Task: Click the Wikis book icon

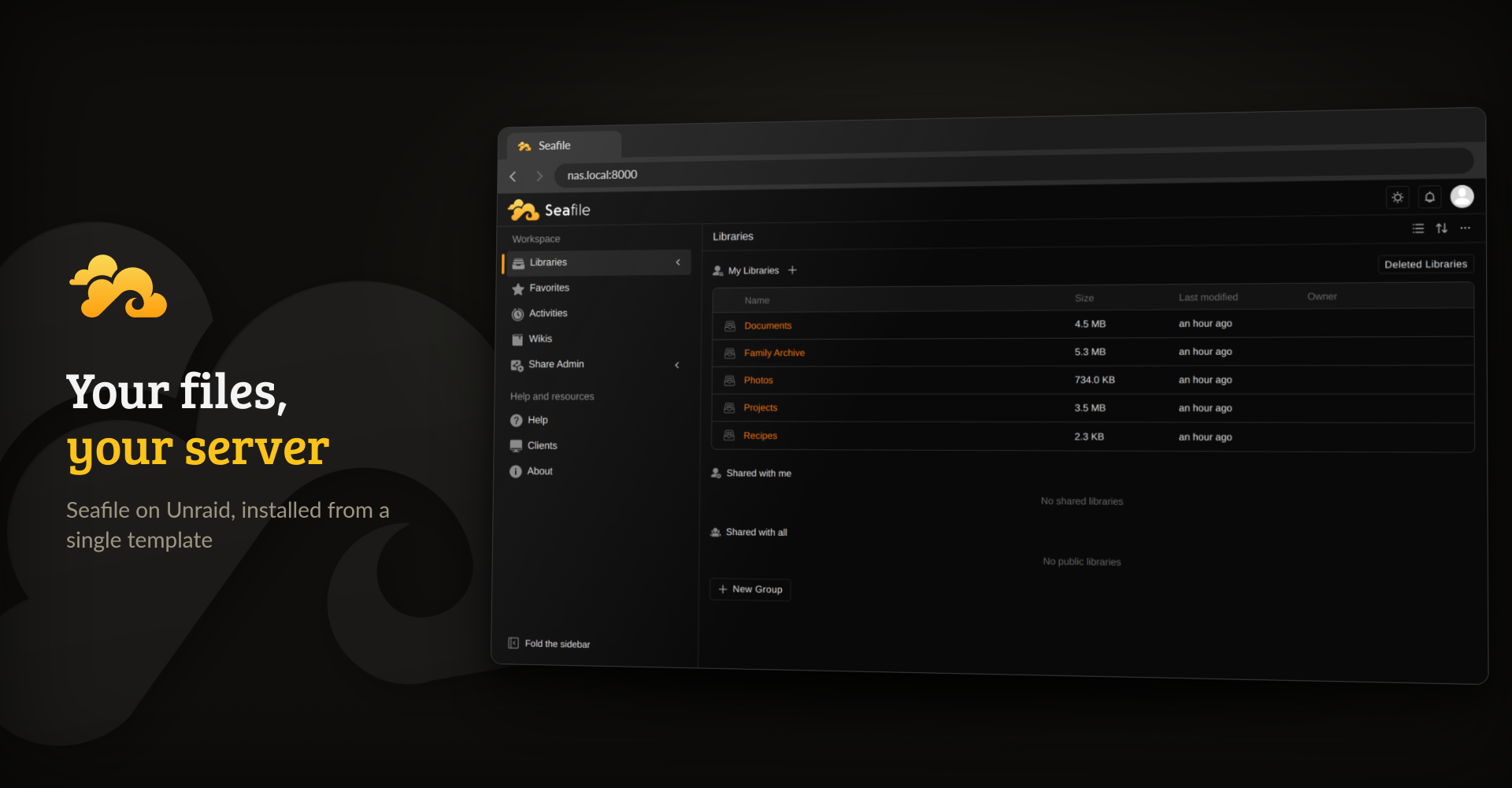Action: 517,340
